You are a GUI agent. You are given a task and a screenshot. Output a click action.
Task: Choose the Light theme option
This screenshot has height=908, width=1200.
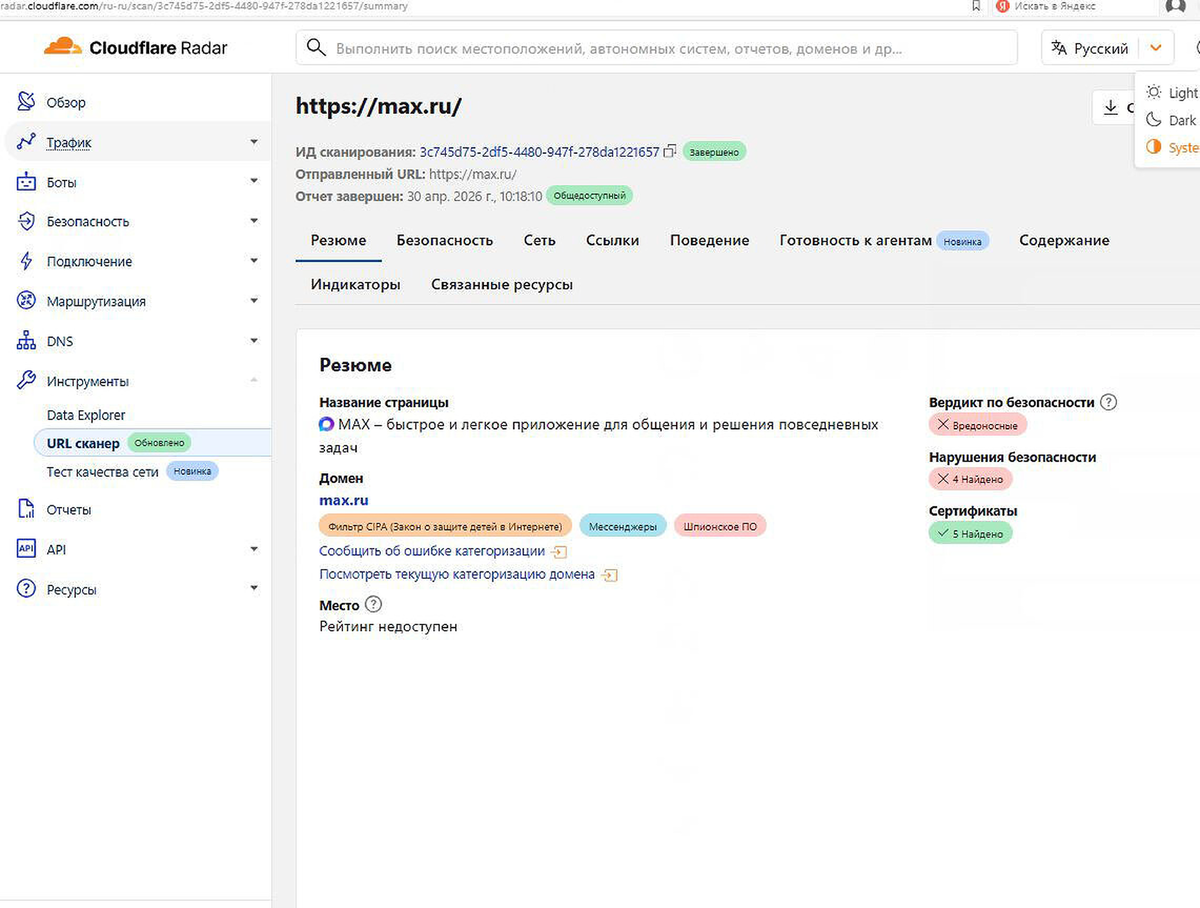pyautogui.click(x=1171, y=92)
